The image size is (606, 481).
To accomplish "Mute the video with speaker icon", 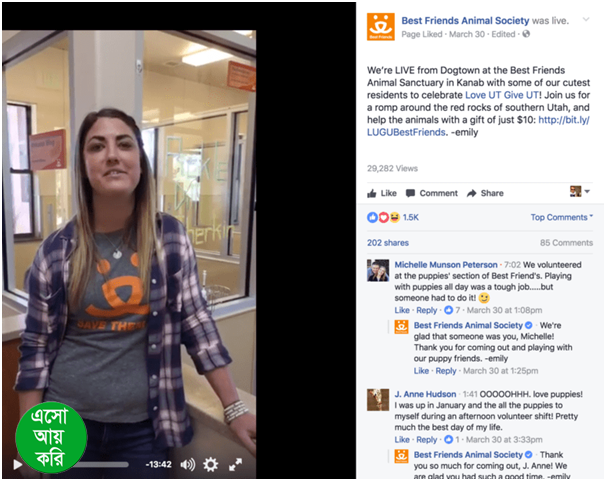I will (188, 464).
